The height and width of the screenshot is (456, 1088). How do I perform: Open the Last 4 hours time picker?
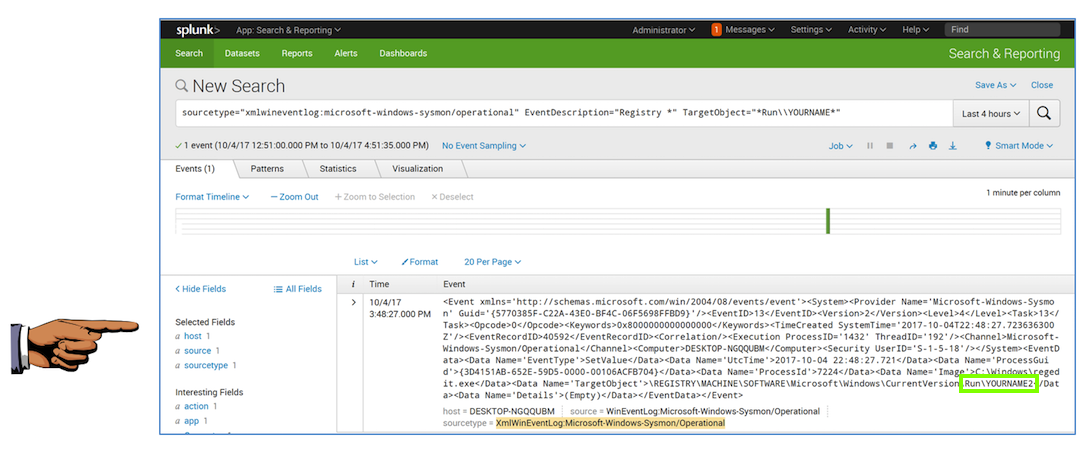pos(991,114)
